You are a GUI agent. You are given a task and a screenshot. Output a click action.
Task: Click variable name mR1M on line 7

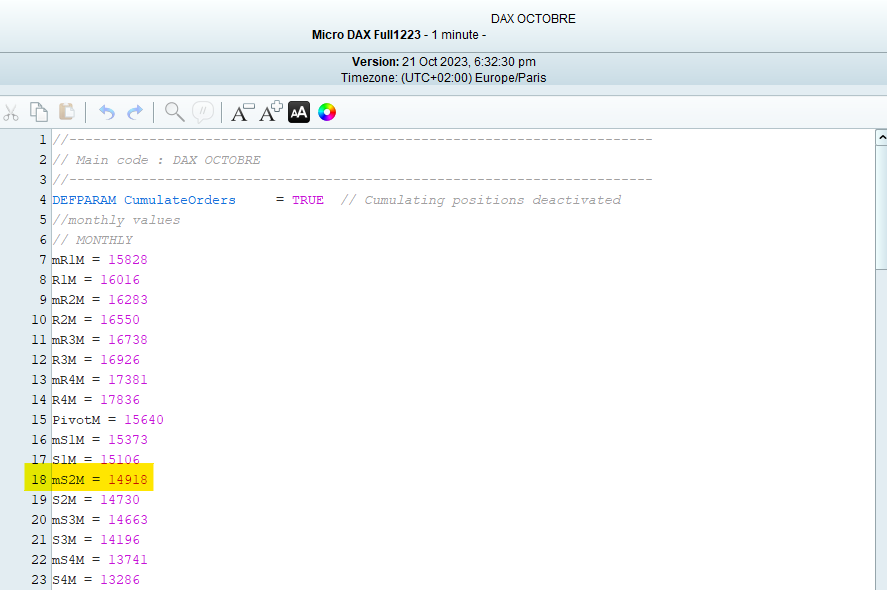[x=68, y=260]
